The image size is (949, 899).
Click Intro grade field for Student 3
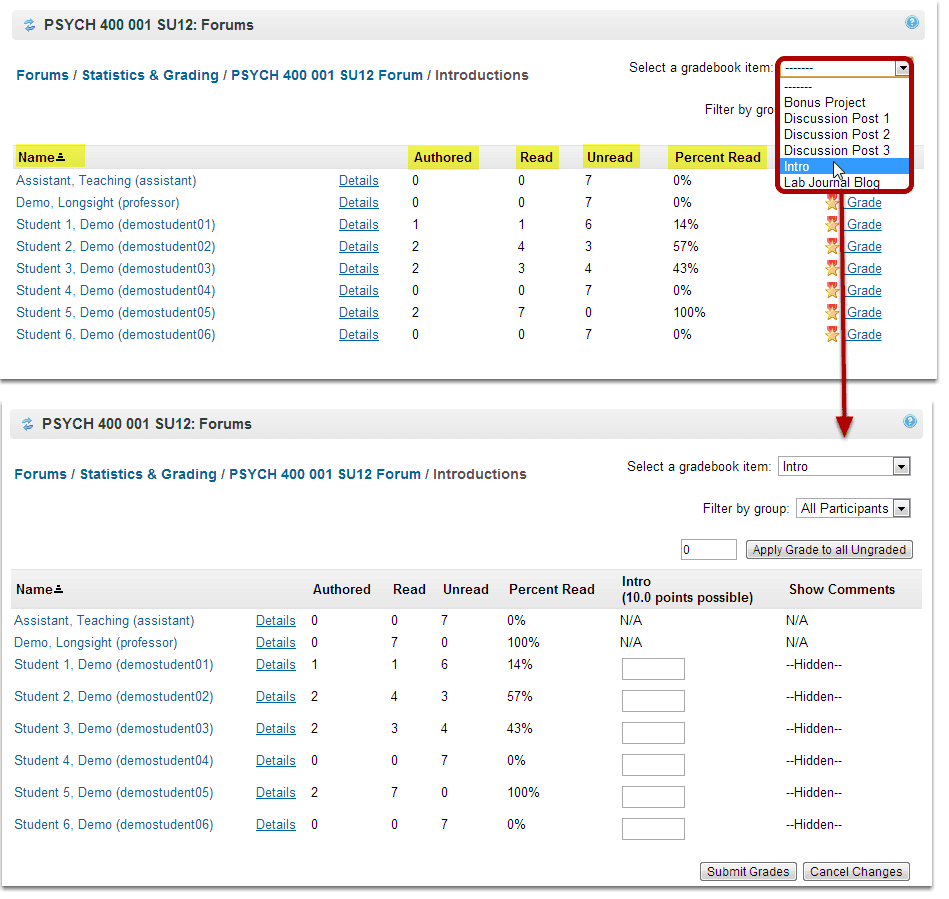tap(653, 733)
